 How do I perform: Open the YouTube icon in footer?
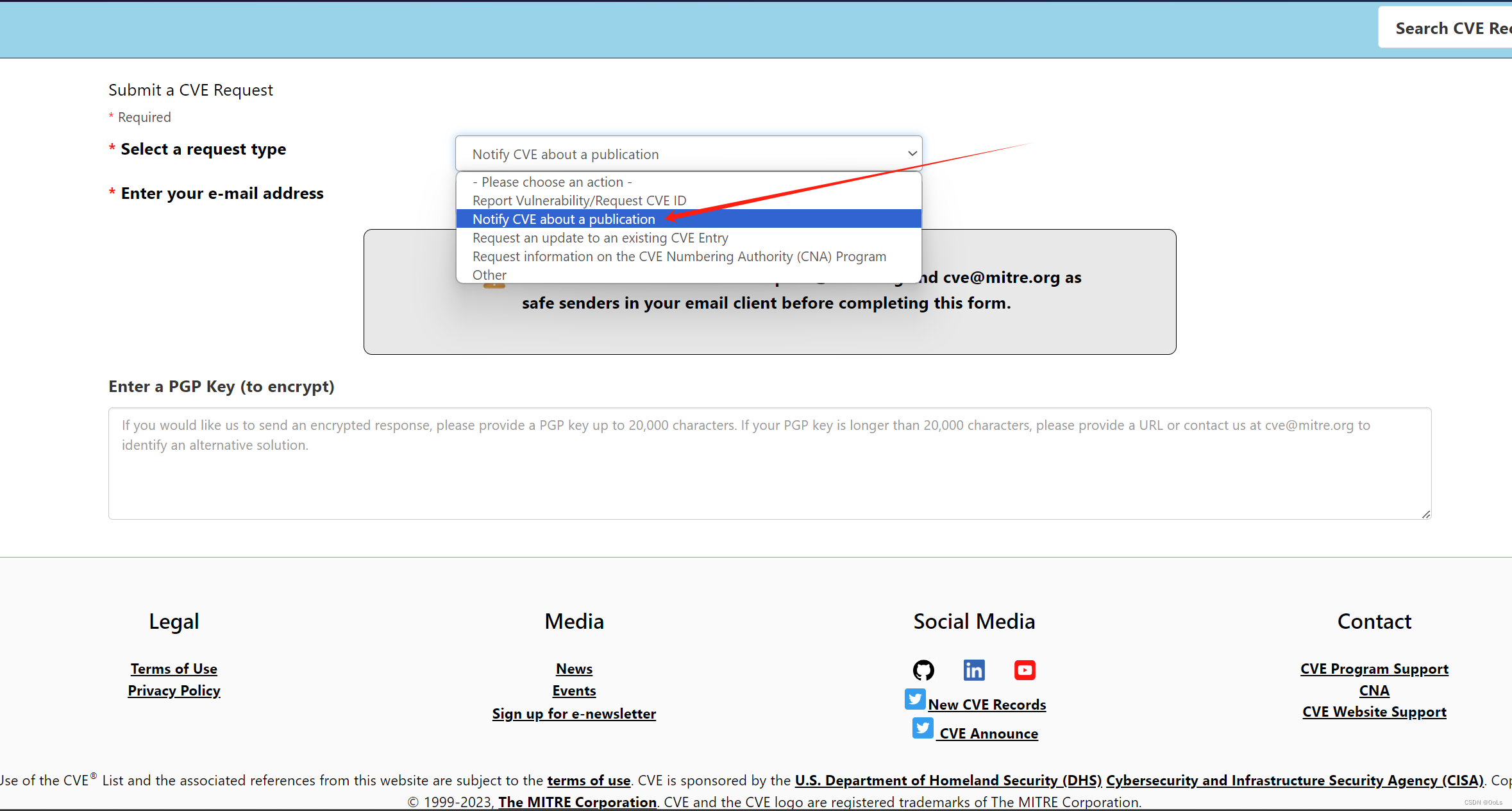1025,670
